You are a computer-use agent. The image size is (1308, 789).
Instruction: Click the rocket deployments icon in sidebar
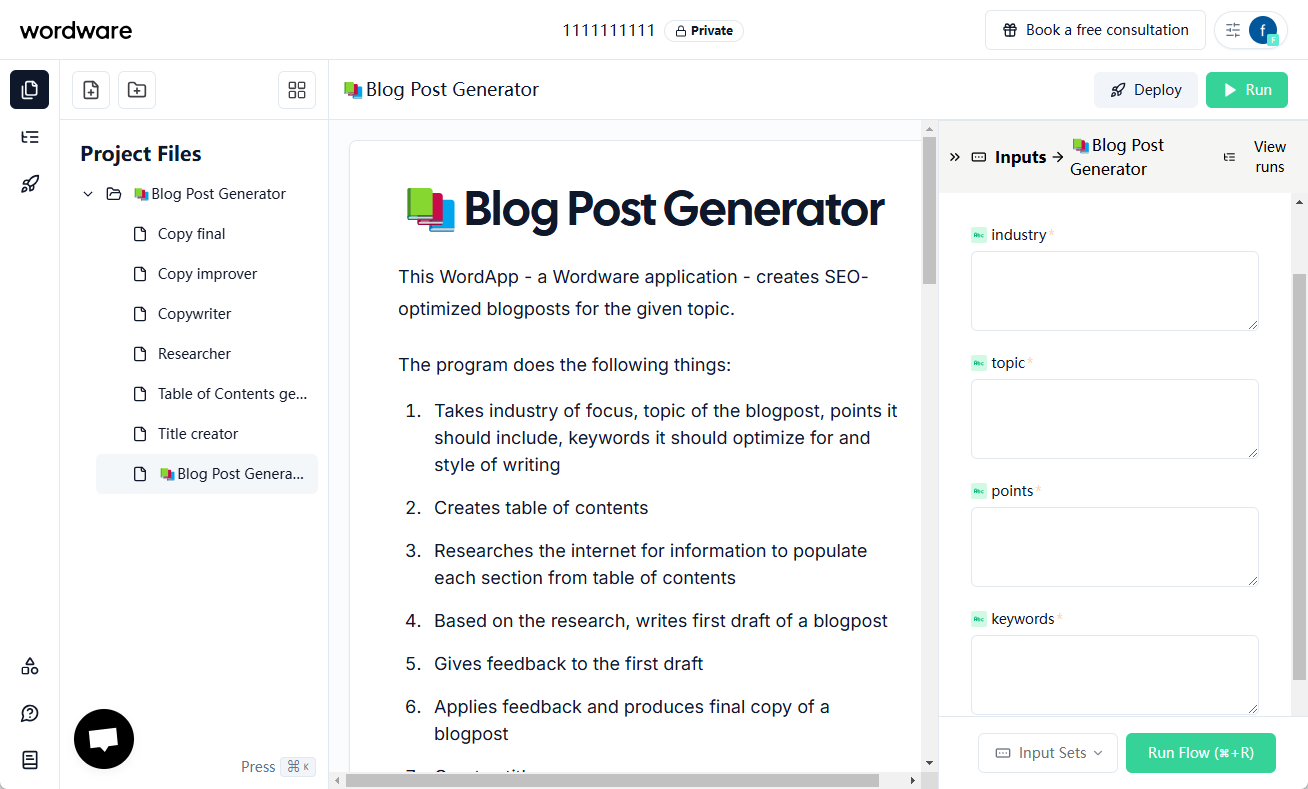pos(30,184)
